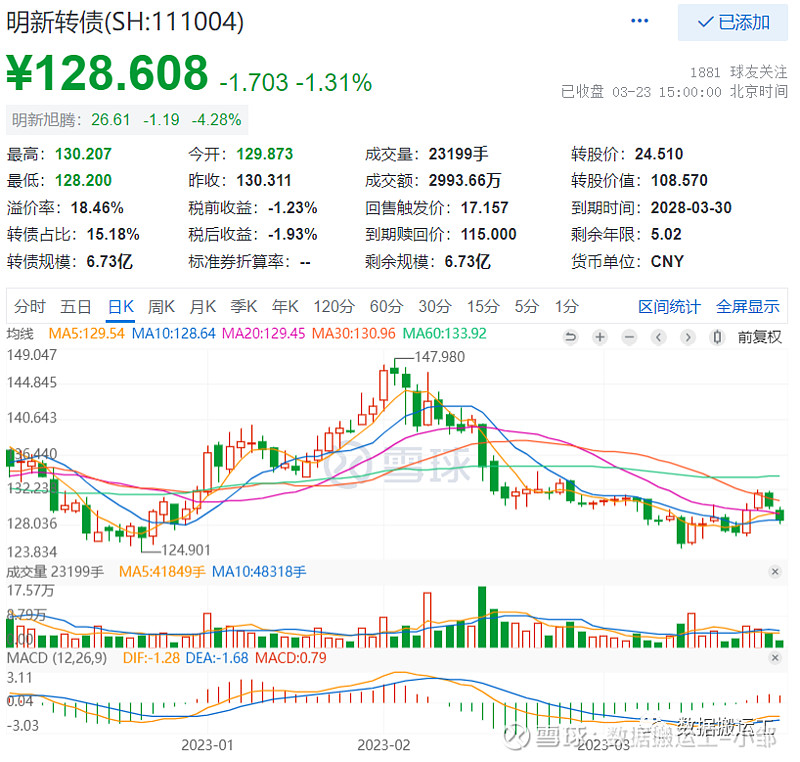Open the 前复权 adjustment dropdown

point(759,337)
